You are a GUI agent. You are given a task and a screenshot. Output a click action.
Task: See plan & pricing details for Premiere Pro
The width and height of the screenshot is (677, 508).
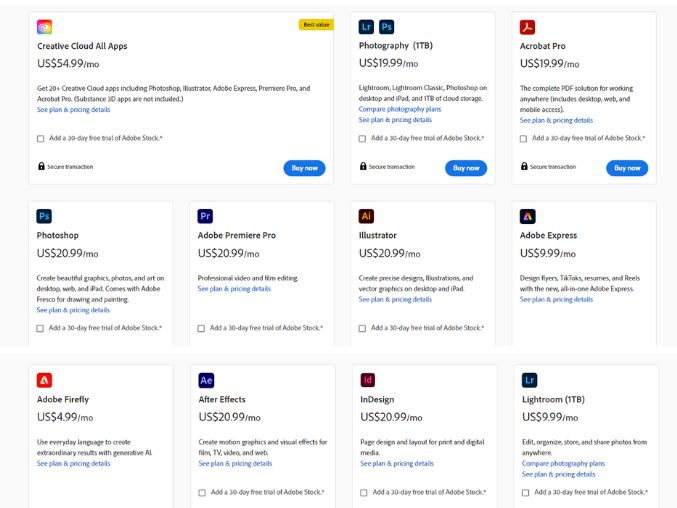(x=234, y=289)
